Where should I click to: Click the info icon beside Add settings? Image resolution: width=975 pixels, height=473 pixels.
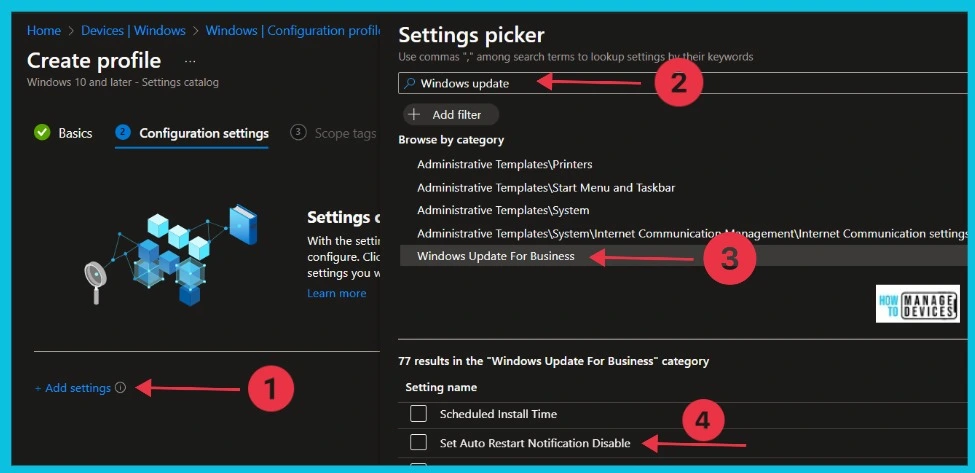[x=121, y=387]
